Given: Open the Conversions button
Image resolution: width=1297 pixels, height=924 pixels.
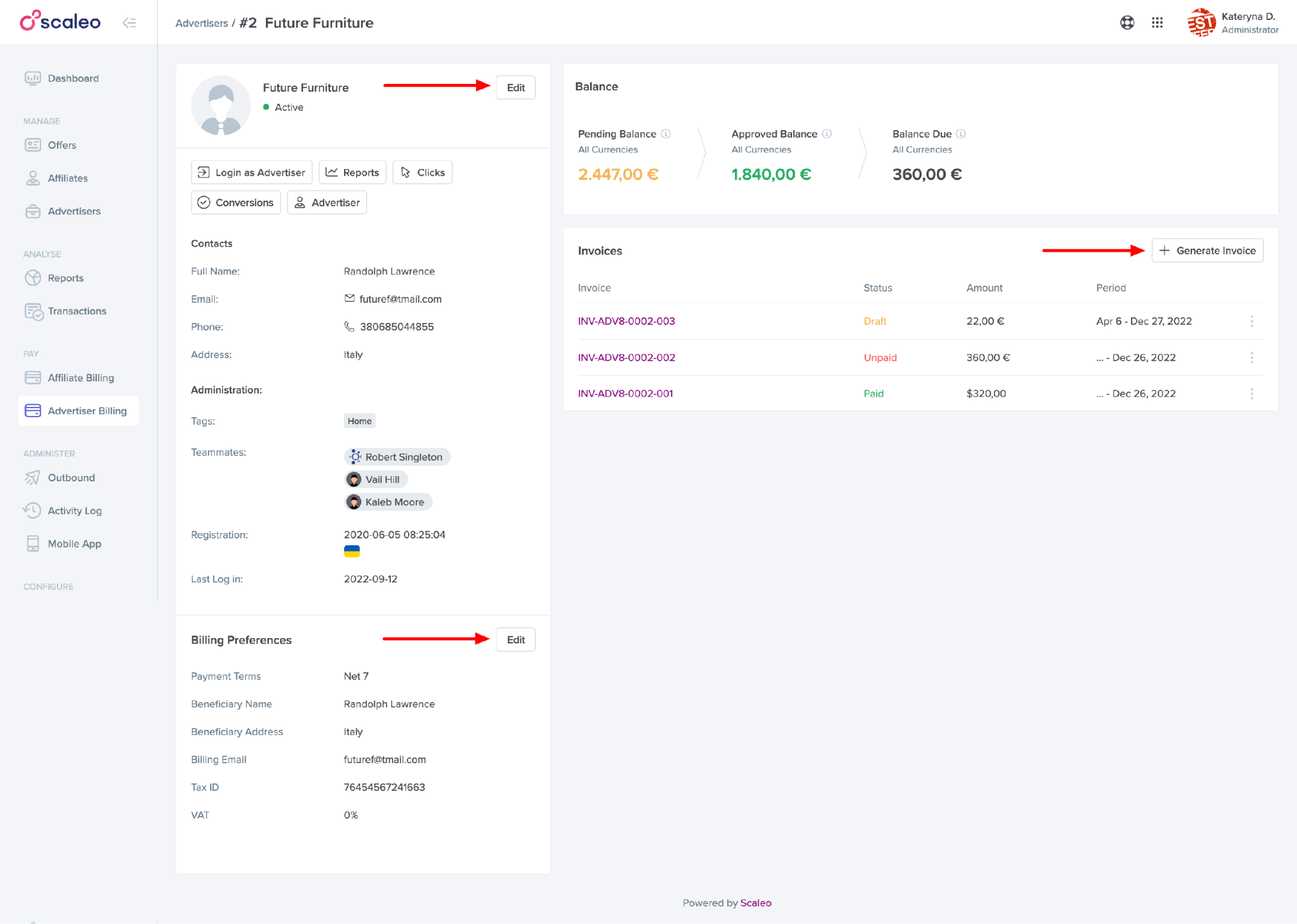Looking at the screenshot, I should (236, 202).
